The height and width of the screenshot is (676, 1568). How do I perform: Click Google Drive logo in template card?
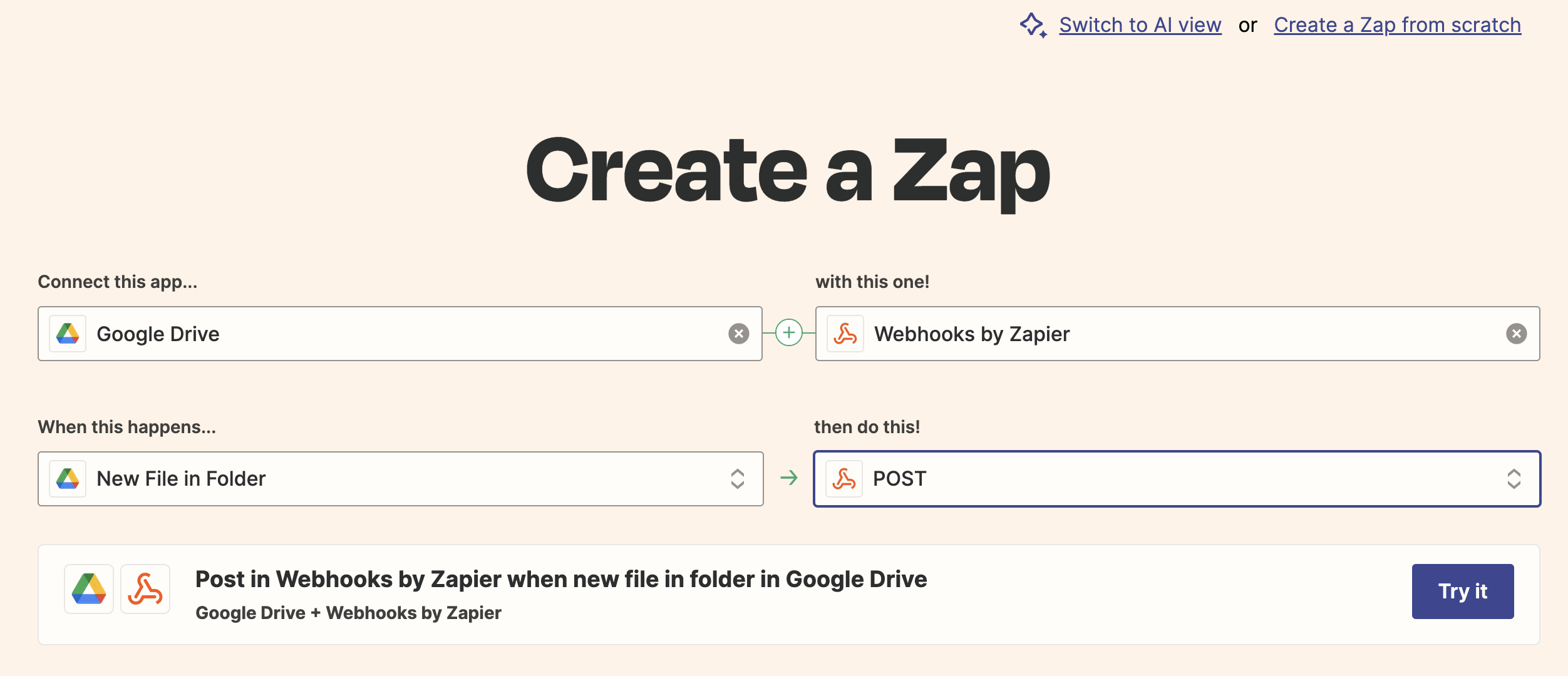(x=89, y=589)
